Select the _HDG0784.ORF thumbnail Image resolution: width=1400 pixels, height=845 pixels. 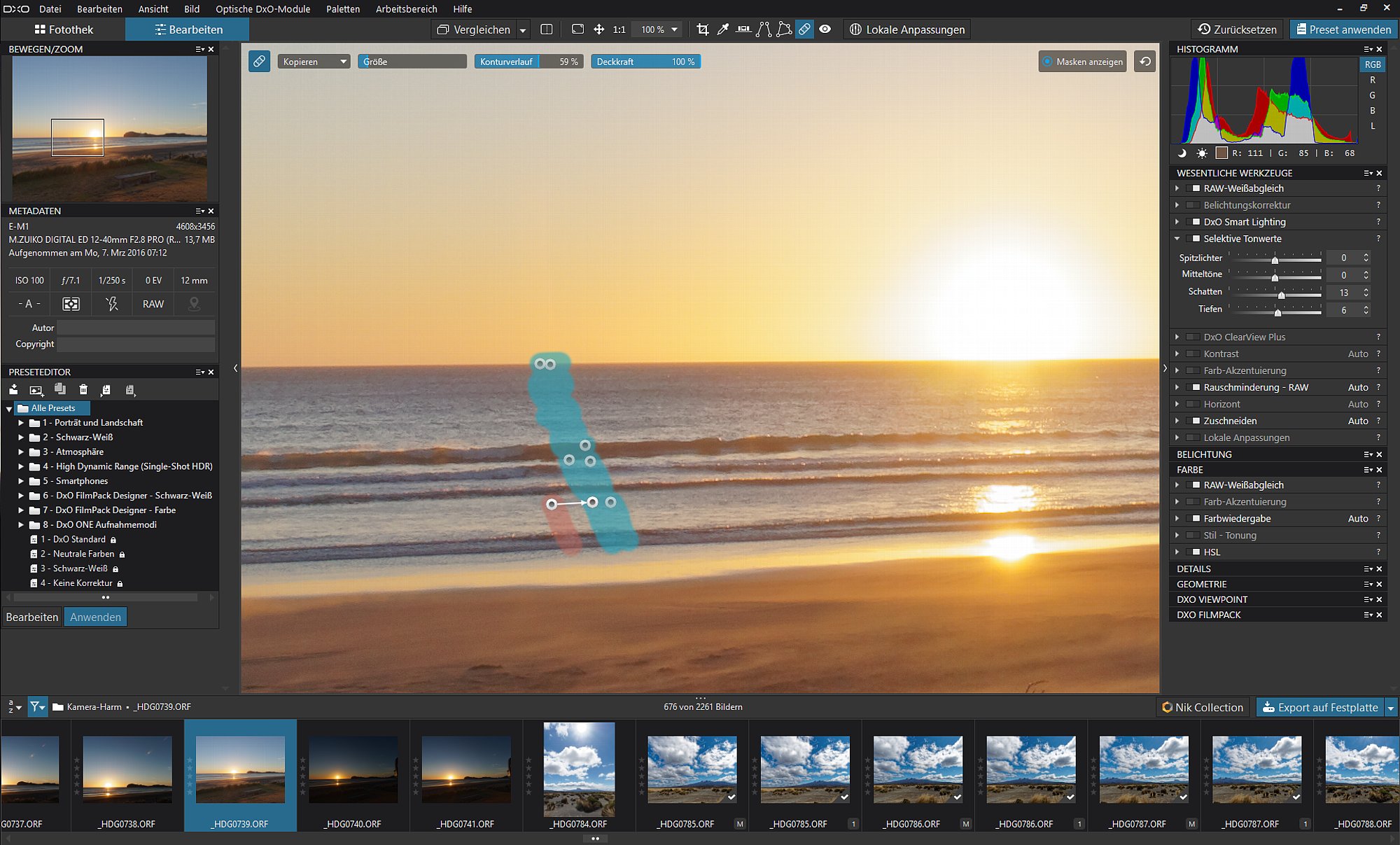[579, 769]
